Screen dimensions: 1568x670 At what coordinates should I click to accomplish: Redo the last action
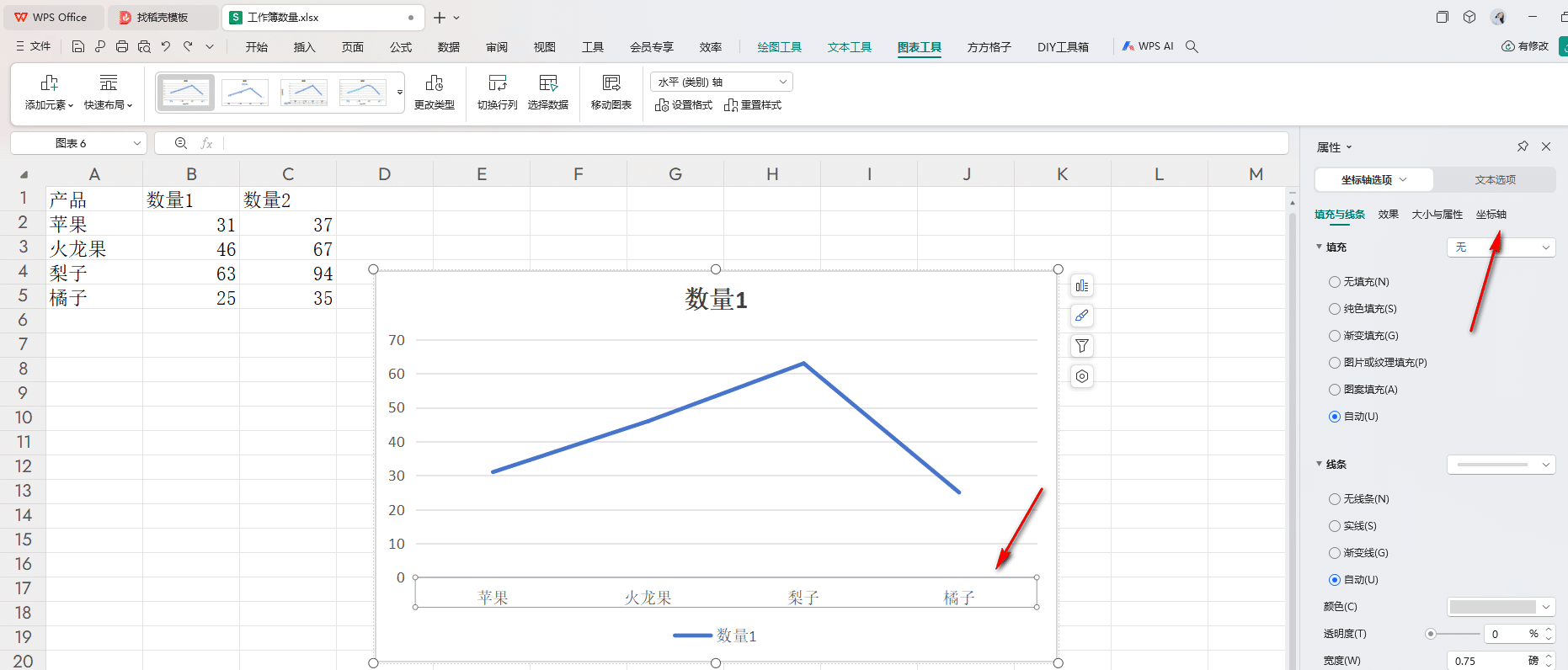click(188, 47)
